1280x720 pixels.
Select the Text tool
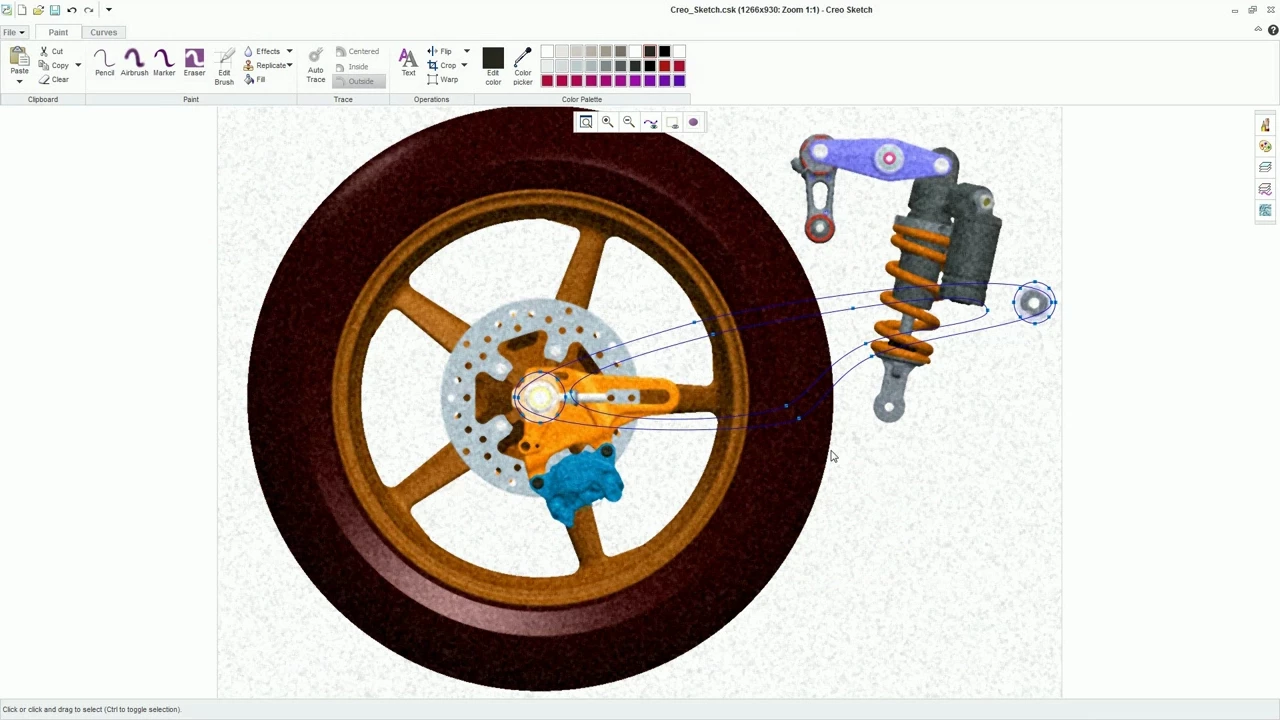tap(408, 62)
